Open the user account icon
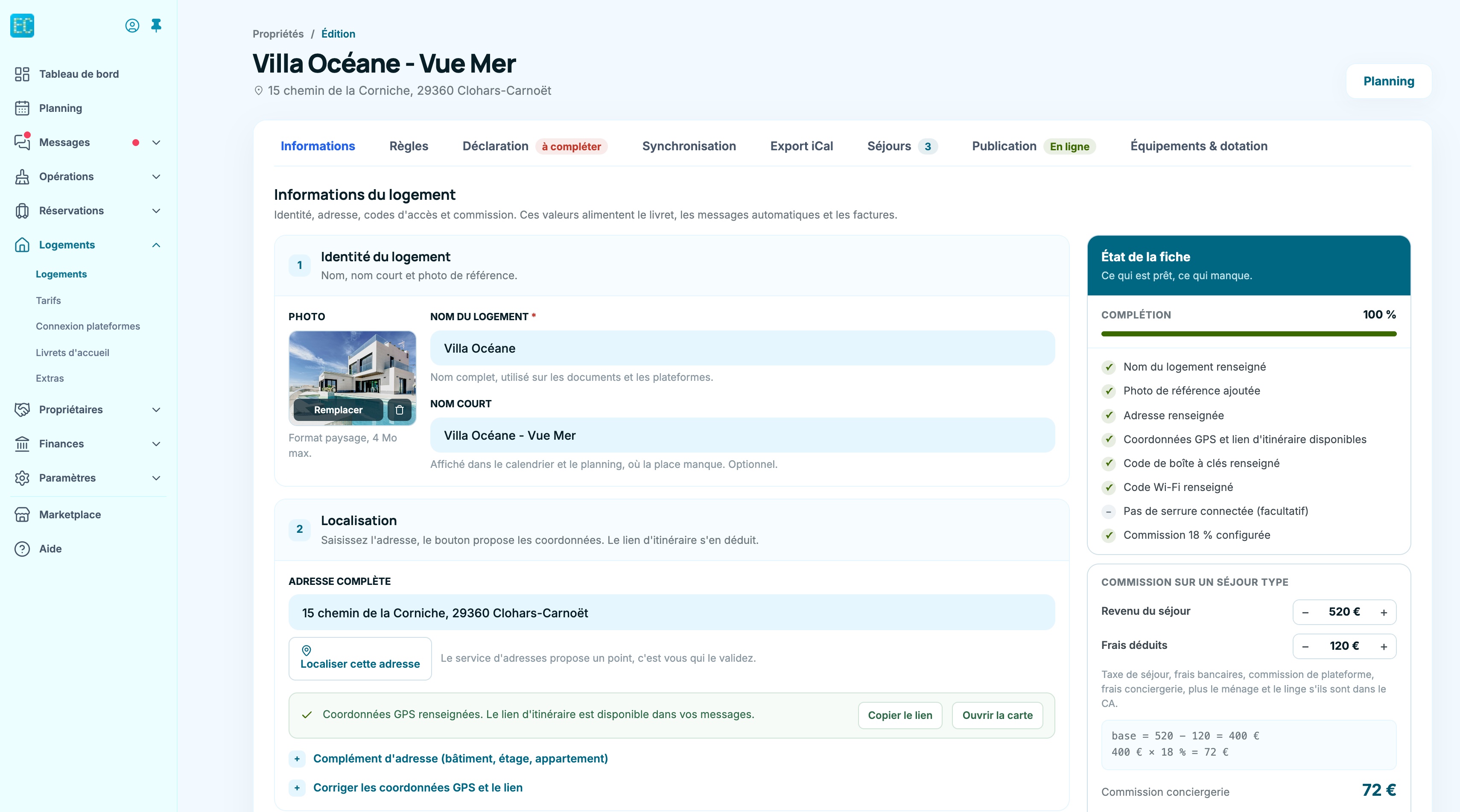 coord(132,26)
